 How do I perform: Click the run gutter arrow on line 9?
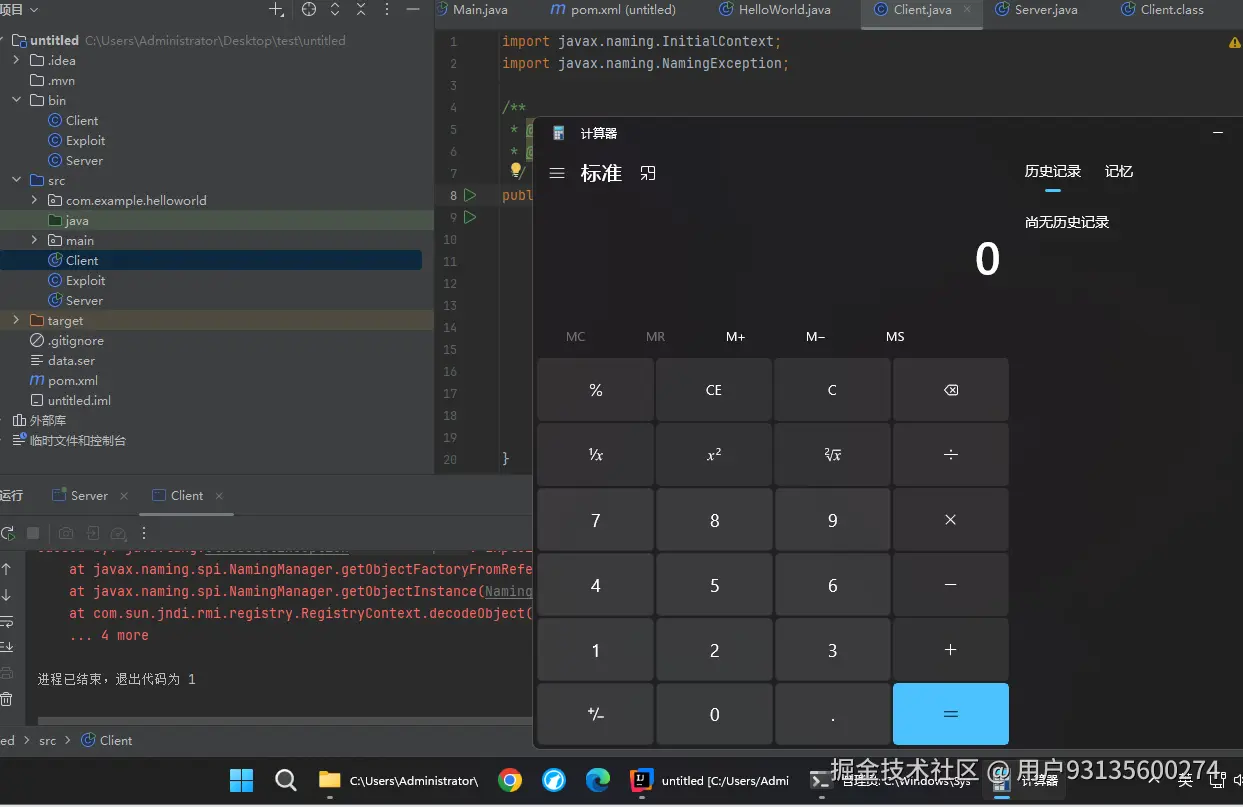pos(470,217)
